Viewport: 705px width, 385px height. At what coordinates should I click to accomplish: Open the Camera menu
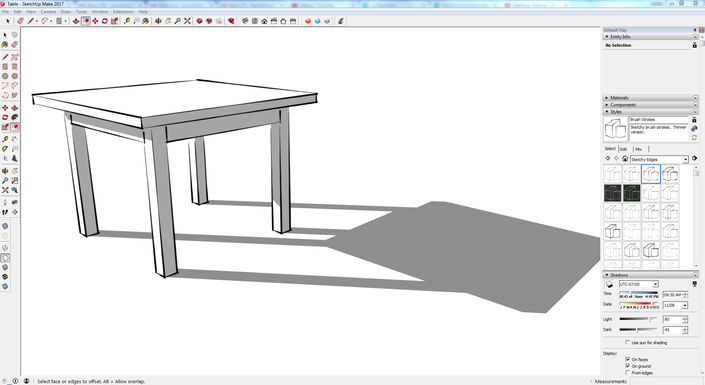tap(48, 12)
